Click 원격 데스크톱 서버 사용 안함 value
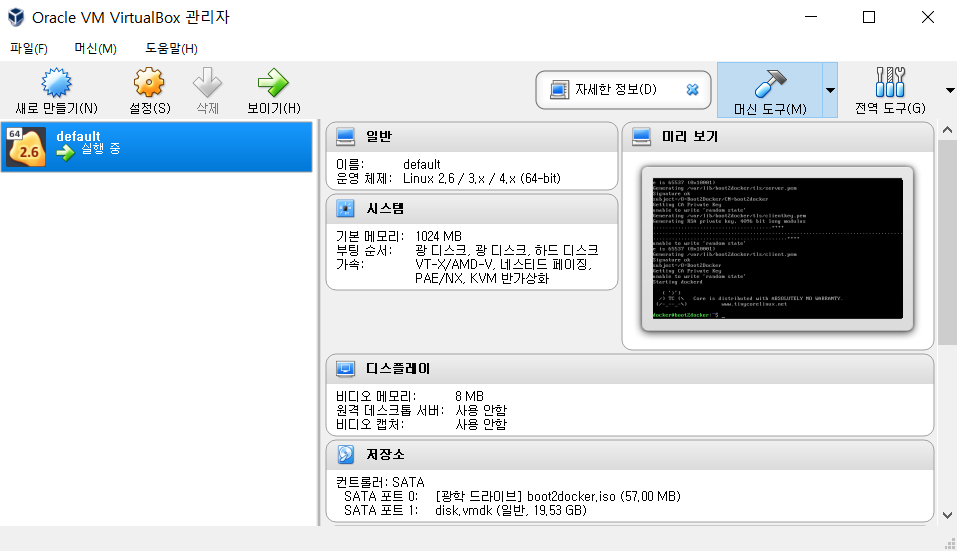The width and height of the screenshot is (957, 551). 481,411
